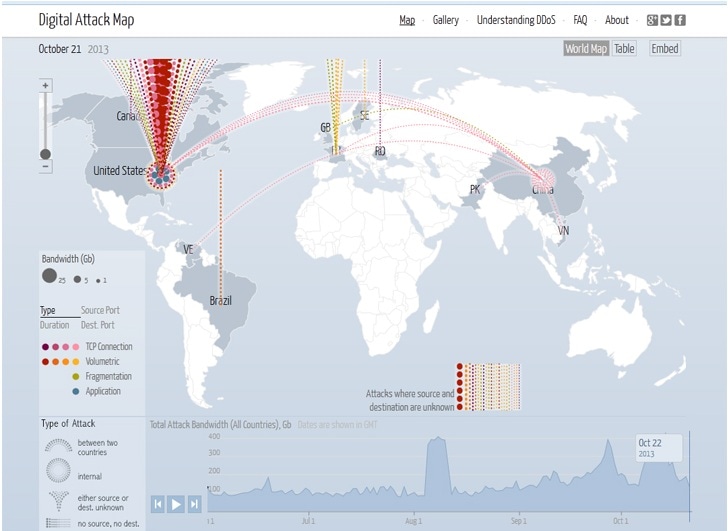Viewport: 728px width, 531px height.
Task: Zoom out the map with minus button
Action: [45, 167]
